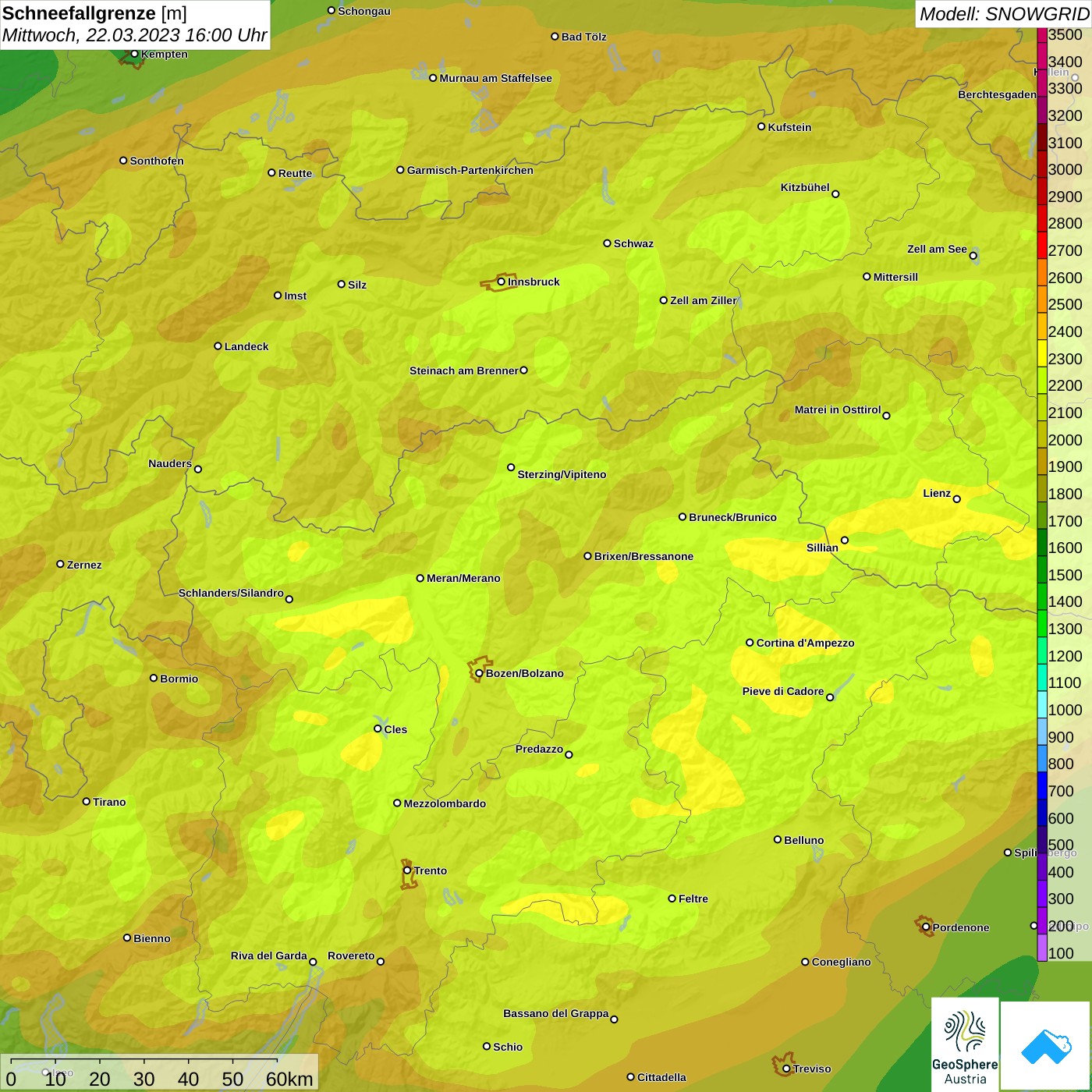This screenshot has width=1092, height=1092.
Task: Click the Cles label
Action: point(395,729)
